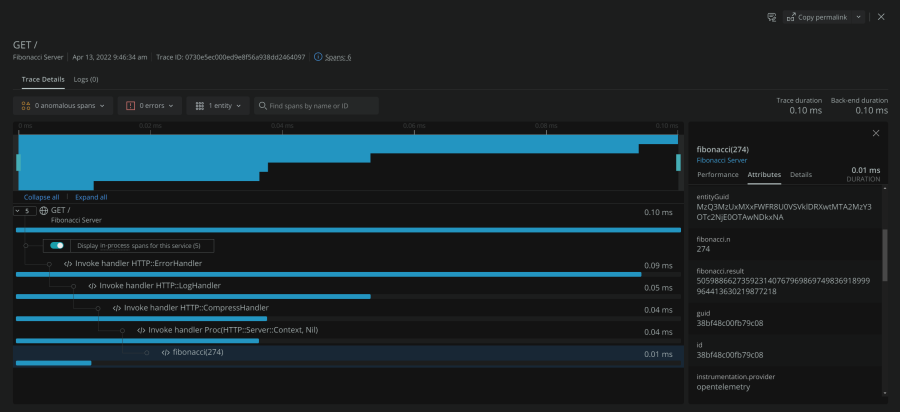Collapse the GET / span tree chevron
Image resolution: width=900 pixels, height=412 pixels.
point(18,211)
